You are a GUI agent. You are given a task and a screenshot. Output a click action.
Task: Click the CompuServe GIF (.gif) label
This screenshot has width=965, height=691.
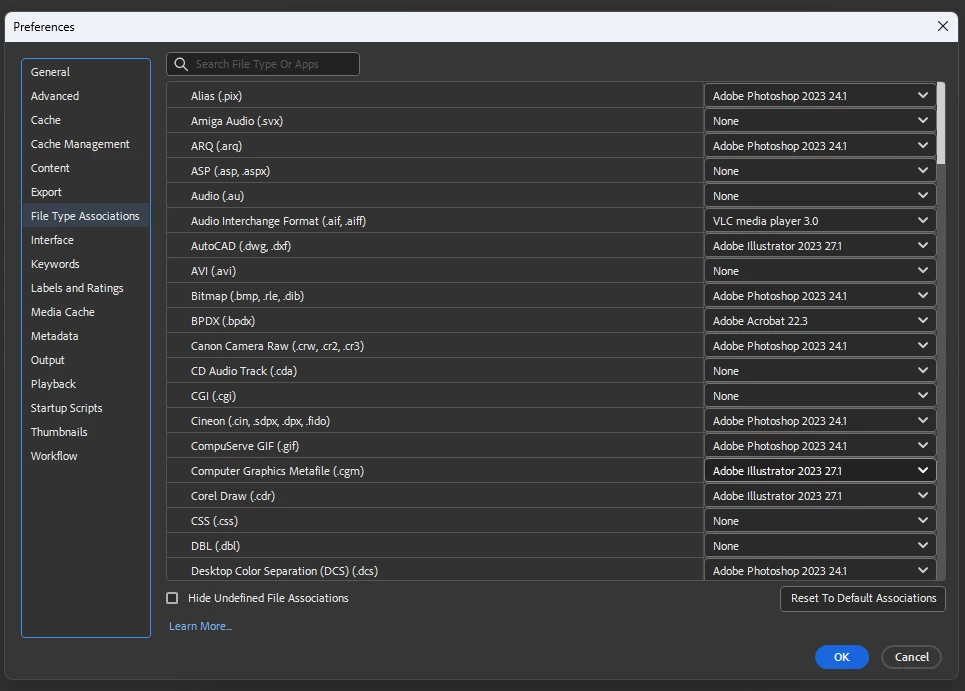point(245,445)
